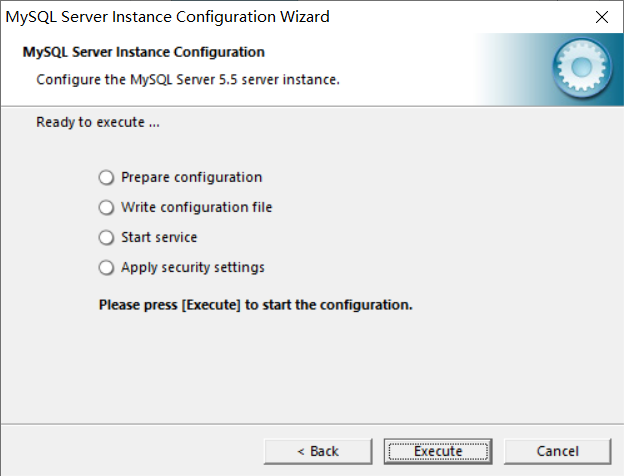The width and height of the screenshot is (624, 476).
Task: Select the Apply security settings step circle
Action: pyautogui.click(x=107, y=268)
